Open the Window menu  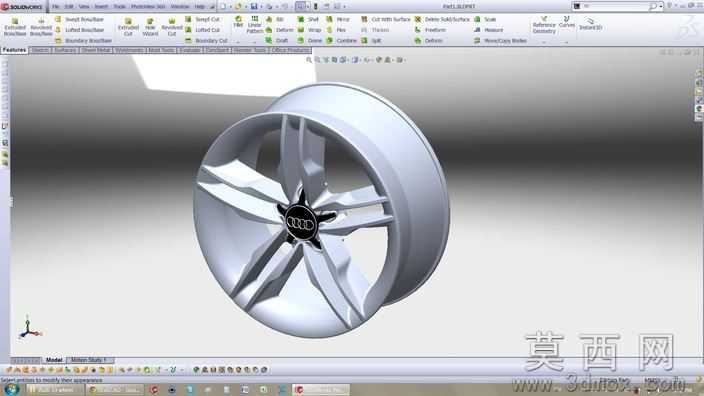click(x=180, y=6)
